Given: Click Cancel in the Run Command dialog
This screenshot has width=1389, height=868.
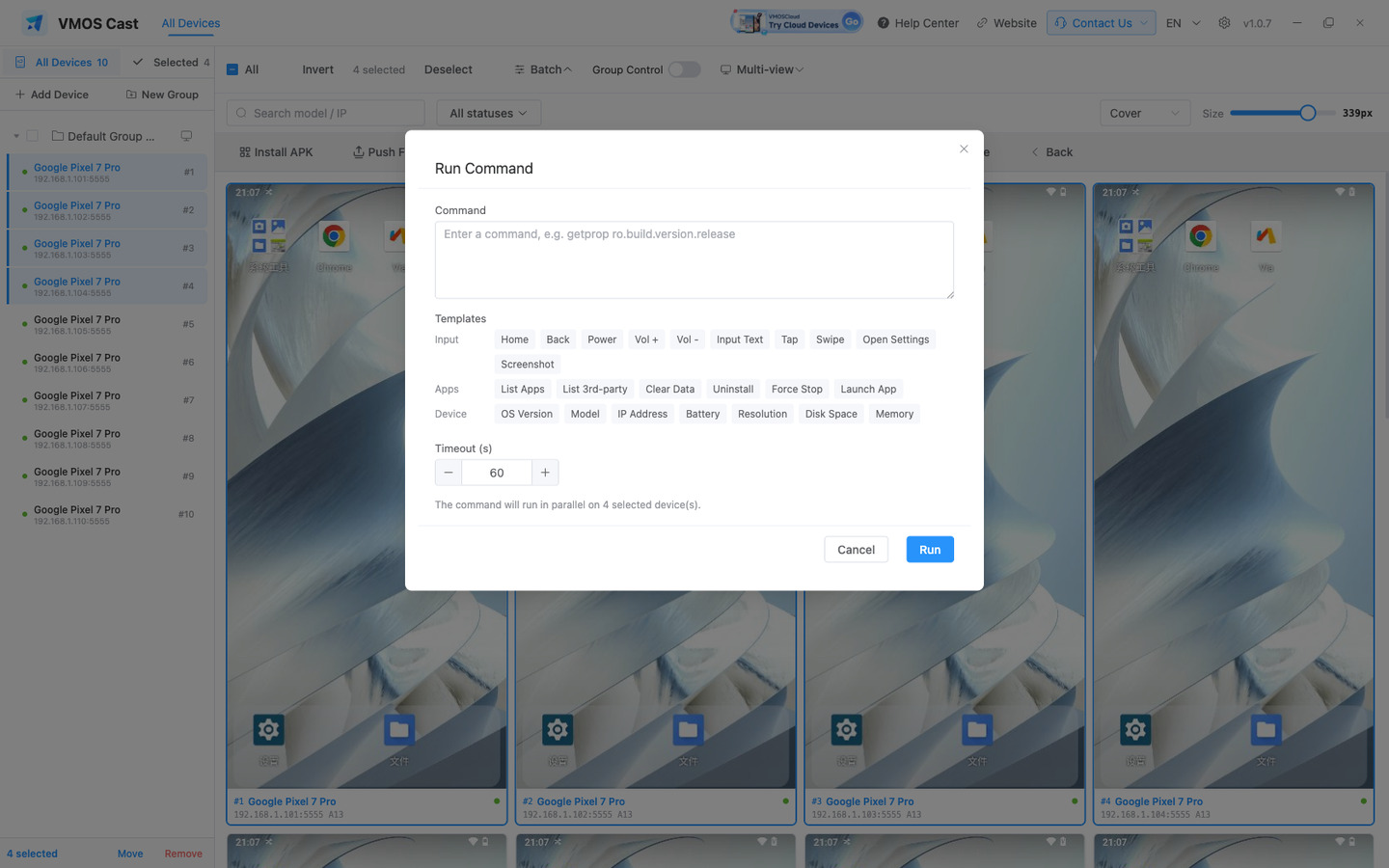Looking at the screenshot, I should 856,550.
